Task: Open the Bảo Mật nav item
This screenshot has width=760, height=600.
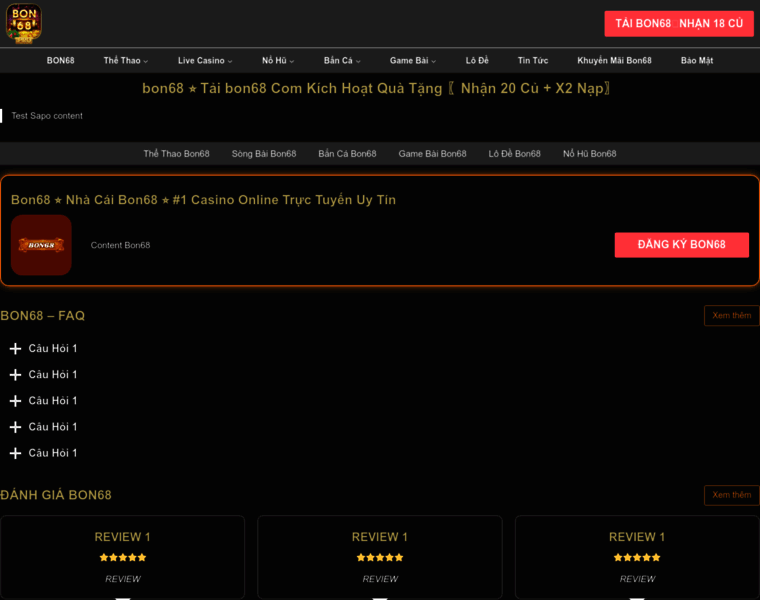Action: pos(697,61)
